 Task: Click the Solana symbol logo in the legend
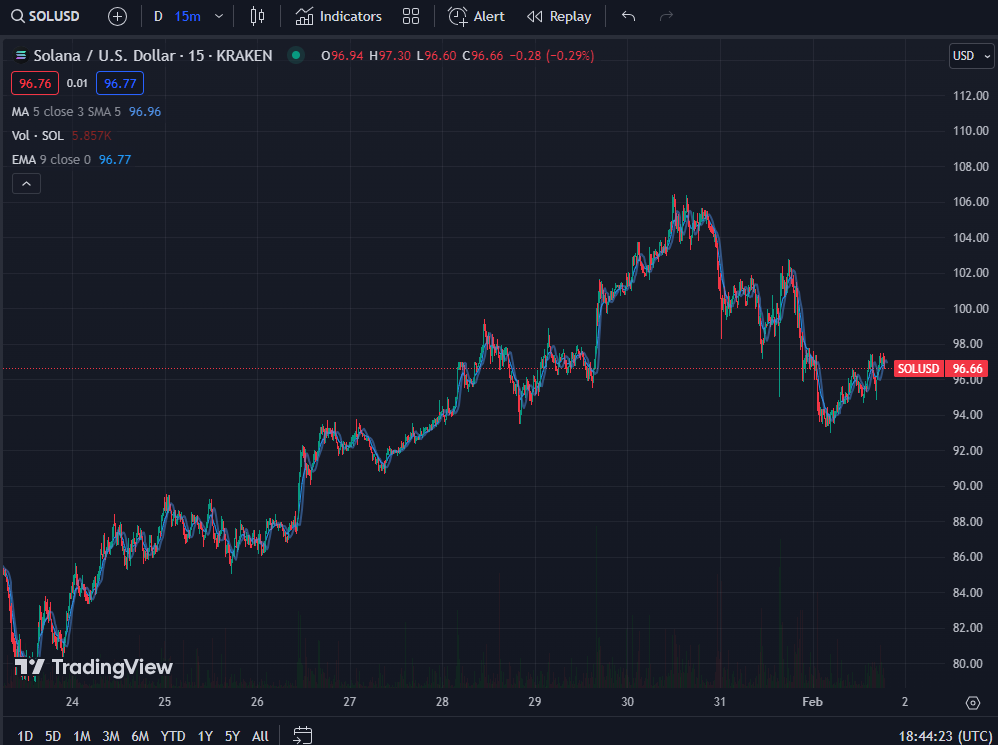point(21,56)
